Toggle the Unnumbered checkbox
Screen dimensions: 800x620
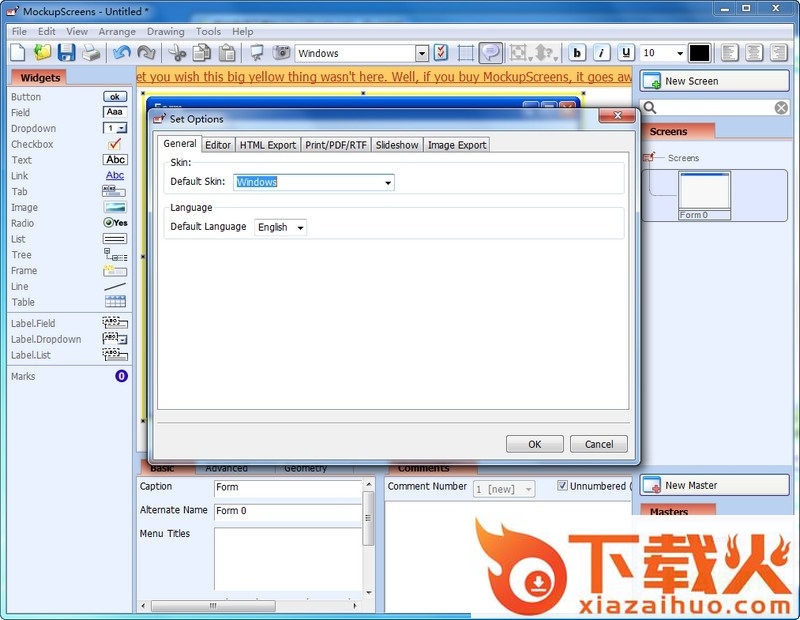(562, 485)
